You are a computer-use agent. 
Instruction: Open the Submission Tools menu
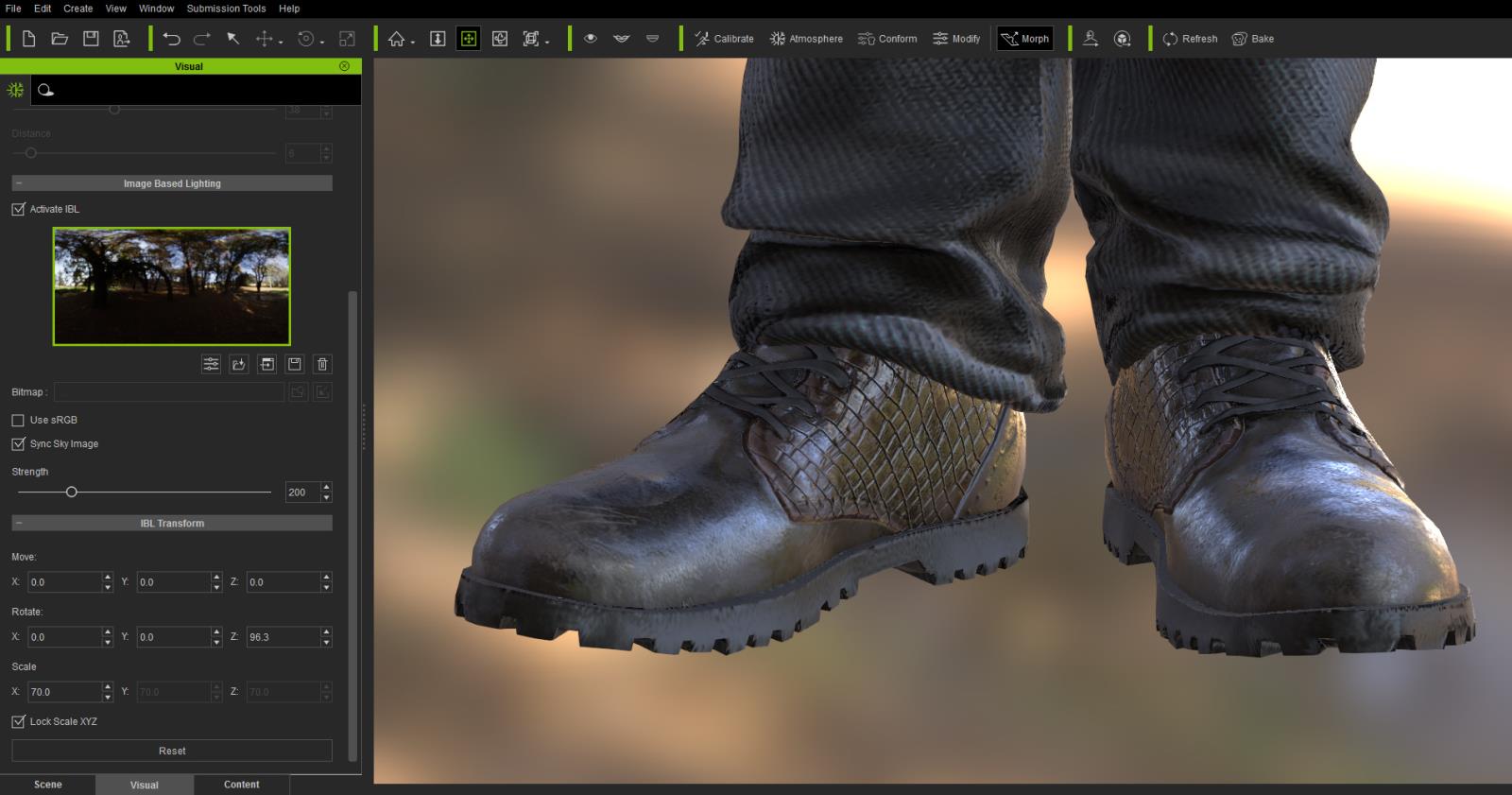(x=226, y=9)
